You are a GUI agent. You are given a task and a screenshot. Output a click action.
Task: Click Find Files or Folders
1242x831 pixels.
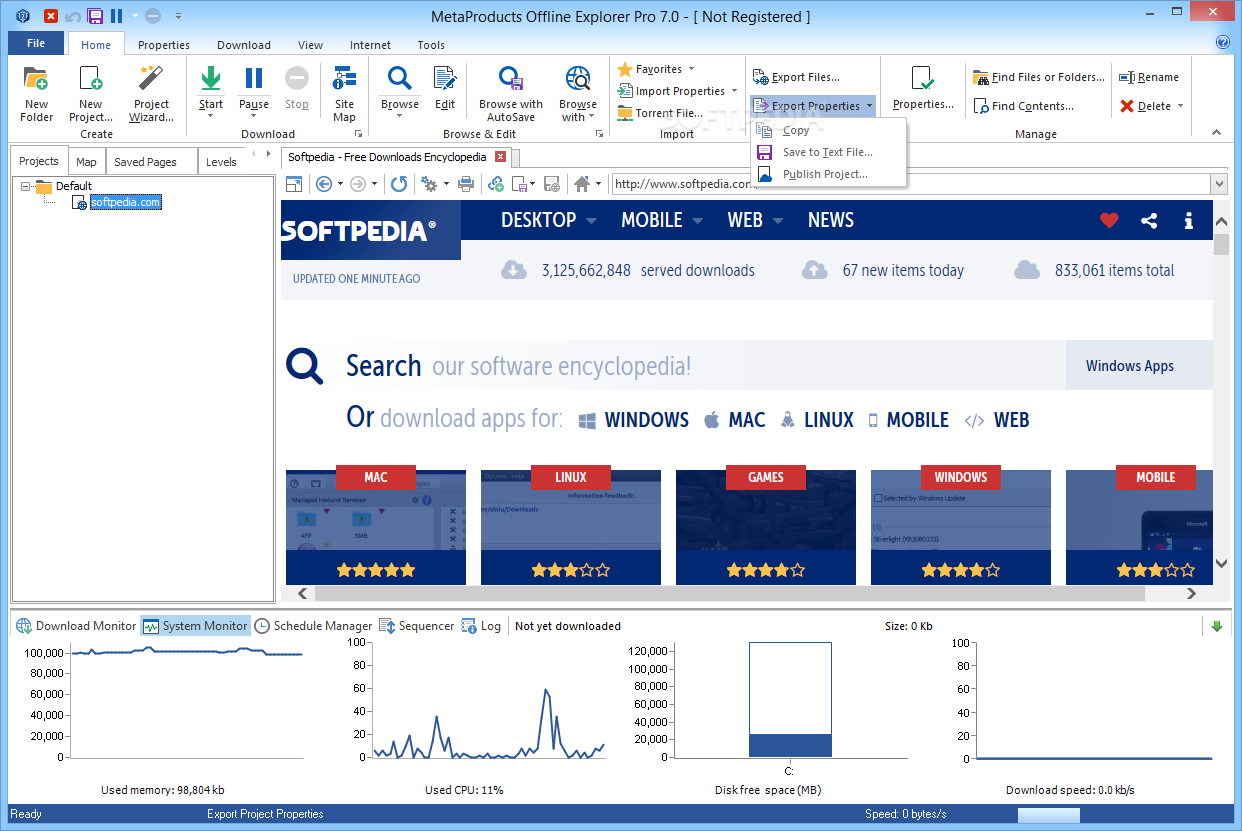[1039, 77]
